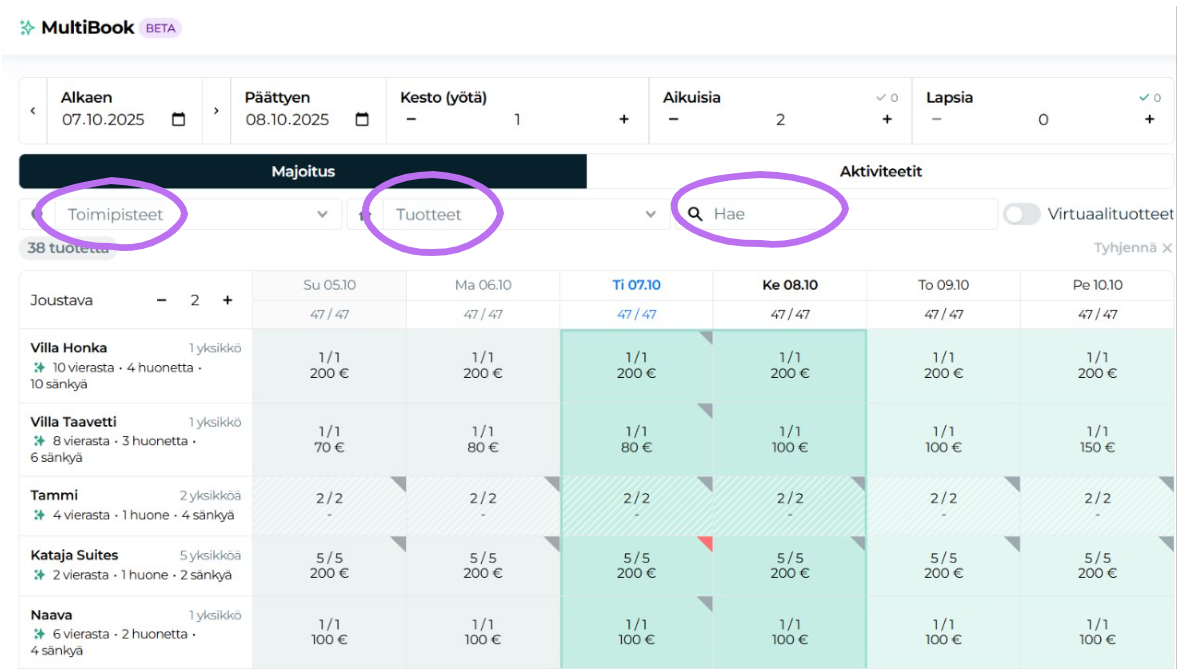Increase Kesto (yötä) nights with plus

tap(624, 120)
